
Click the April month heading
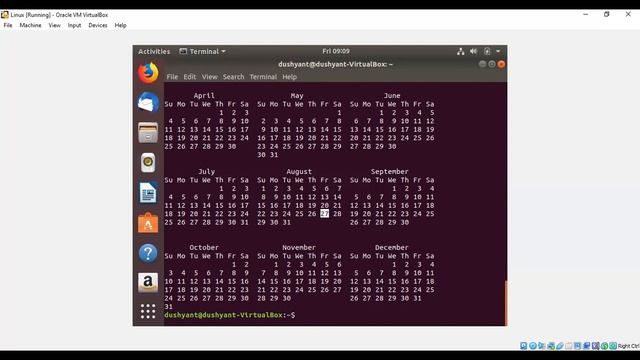point(204,96)
